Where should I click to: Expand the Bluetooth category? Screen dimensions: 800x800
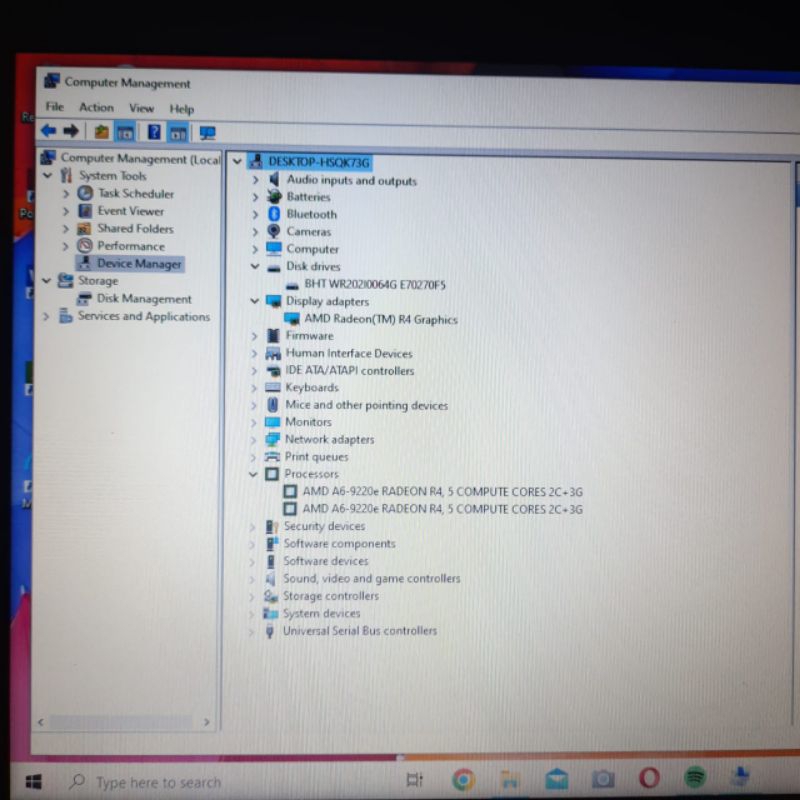[x=255, y=214]
